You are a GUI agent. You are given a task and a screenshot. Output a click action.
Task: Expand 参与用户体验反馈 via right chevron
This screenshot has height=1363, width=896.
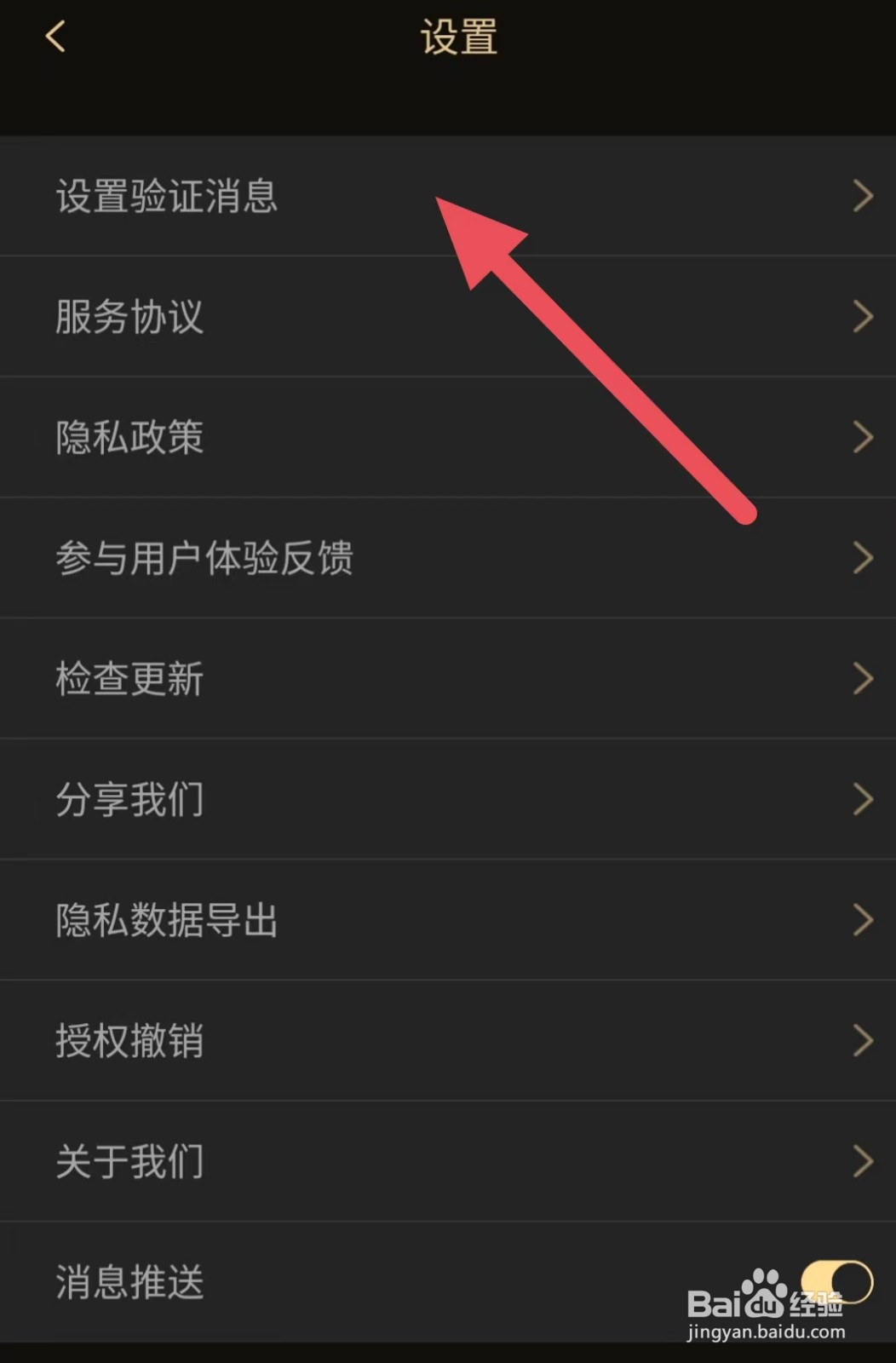864,558
